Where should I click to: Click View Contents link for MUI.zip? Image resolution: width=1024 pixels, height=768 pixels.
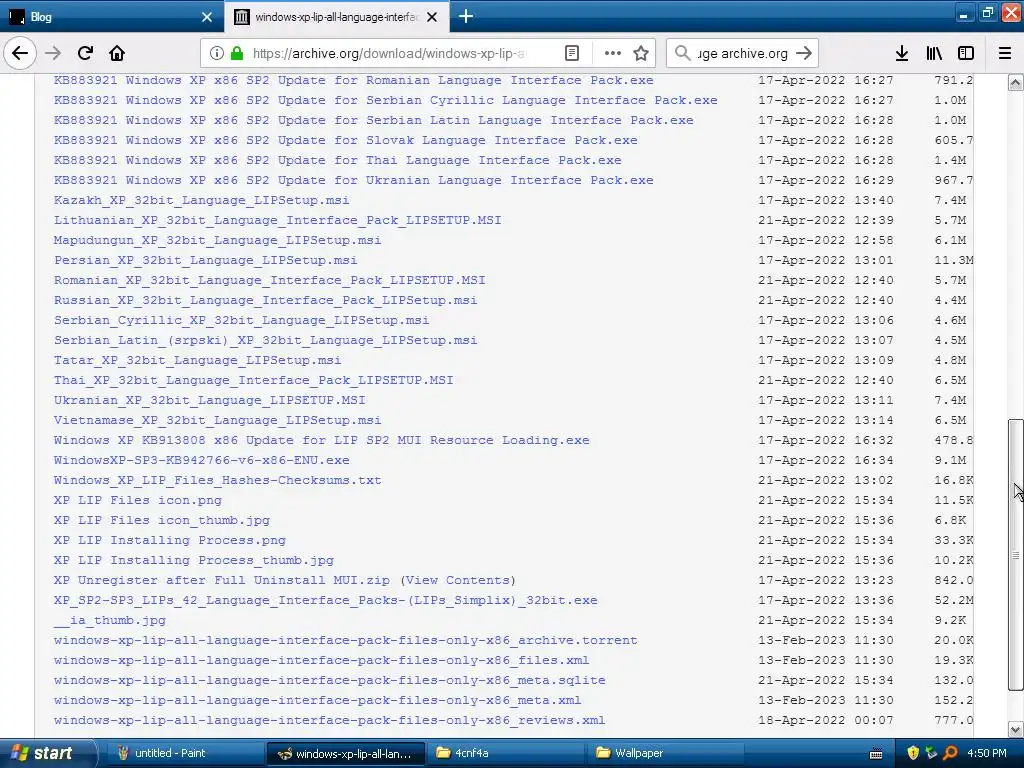coord(457,580)
